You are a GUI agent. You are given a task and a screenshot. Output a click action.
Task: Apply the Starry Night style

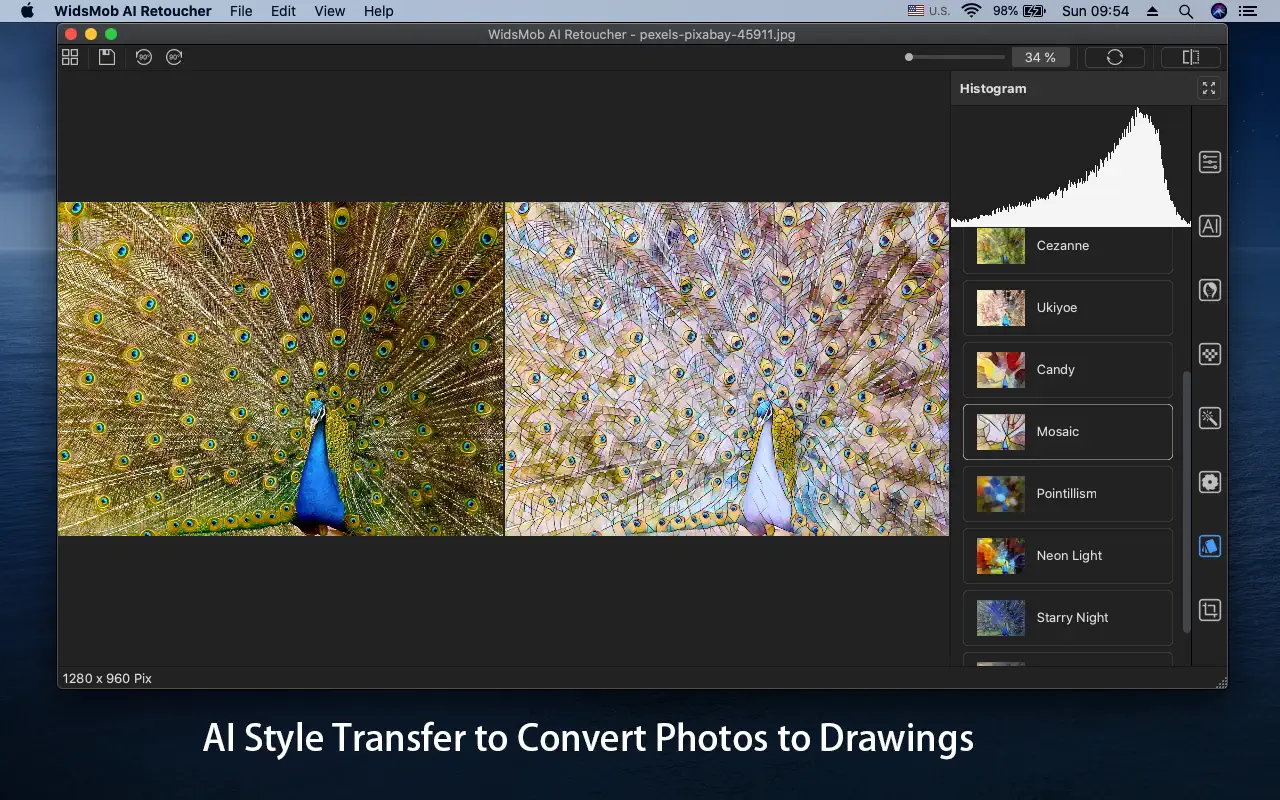[1067, 618]
